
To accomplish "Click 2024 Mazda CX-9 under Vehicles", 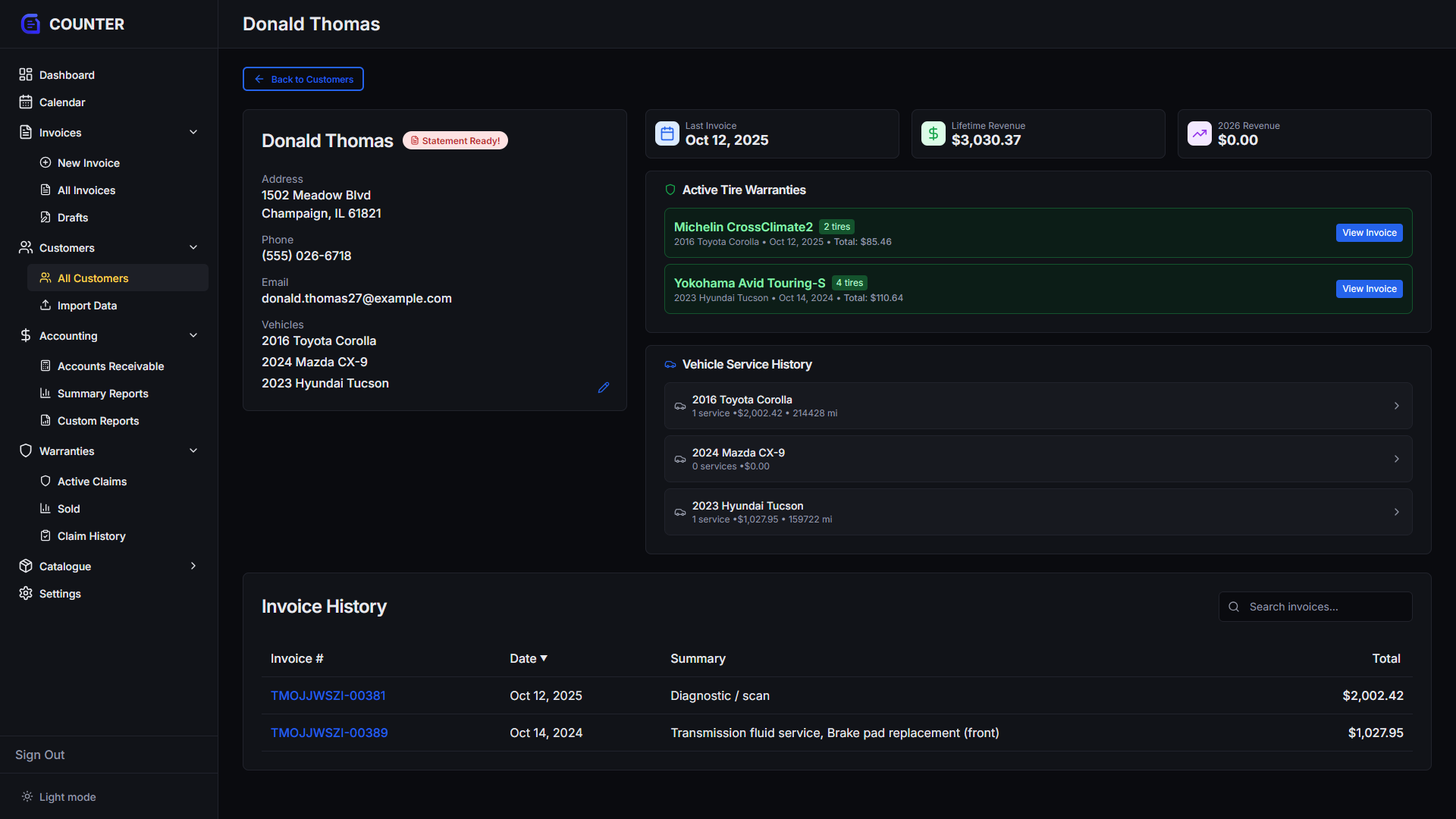I will 315,362.
